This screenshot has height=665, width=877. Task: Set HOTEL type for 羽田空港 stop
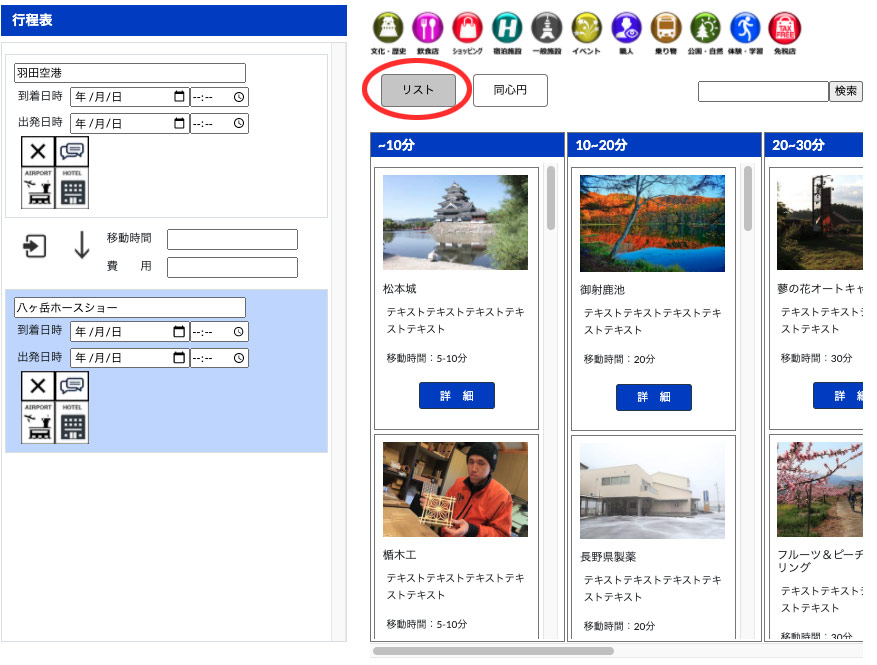[72, 188]
